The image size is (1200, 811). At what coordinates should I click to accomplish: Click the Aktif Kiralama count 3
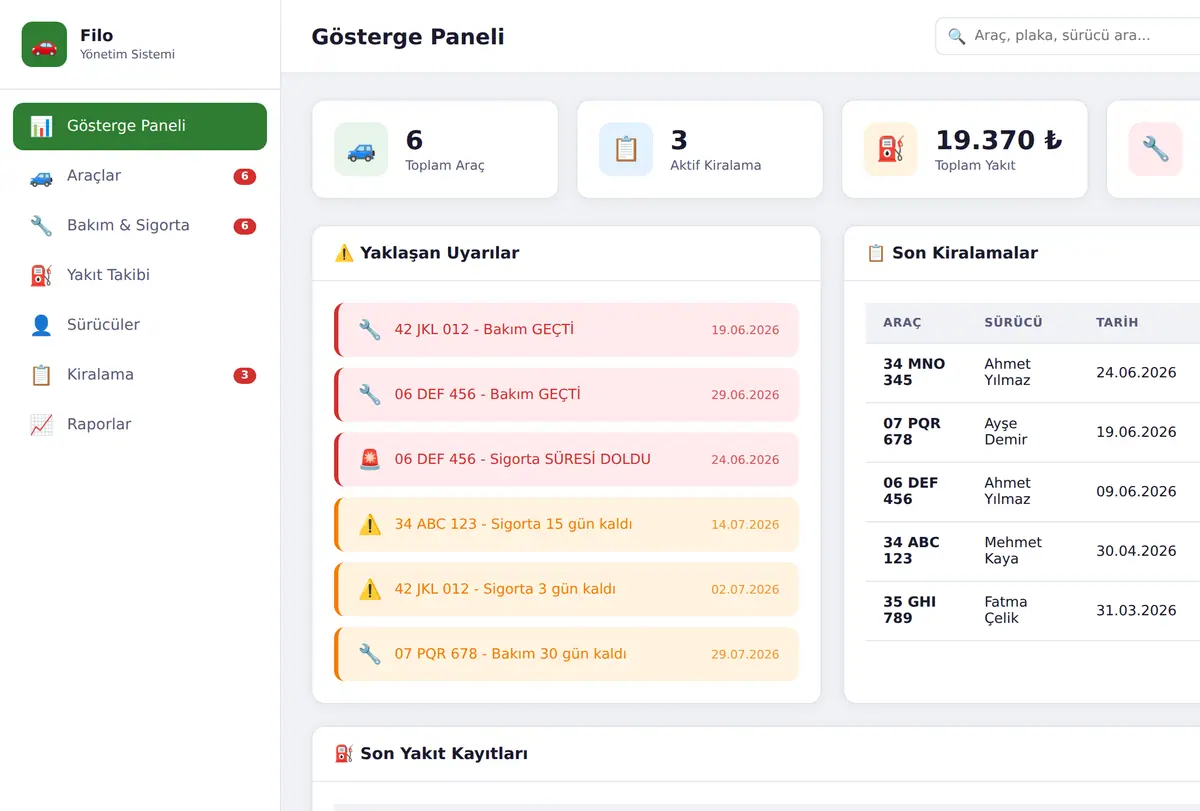coord(679,140)
